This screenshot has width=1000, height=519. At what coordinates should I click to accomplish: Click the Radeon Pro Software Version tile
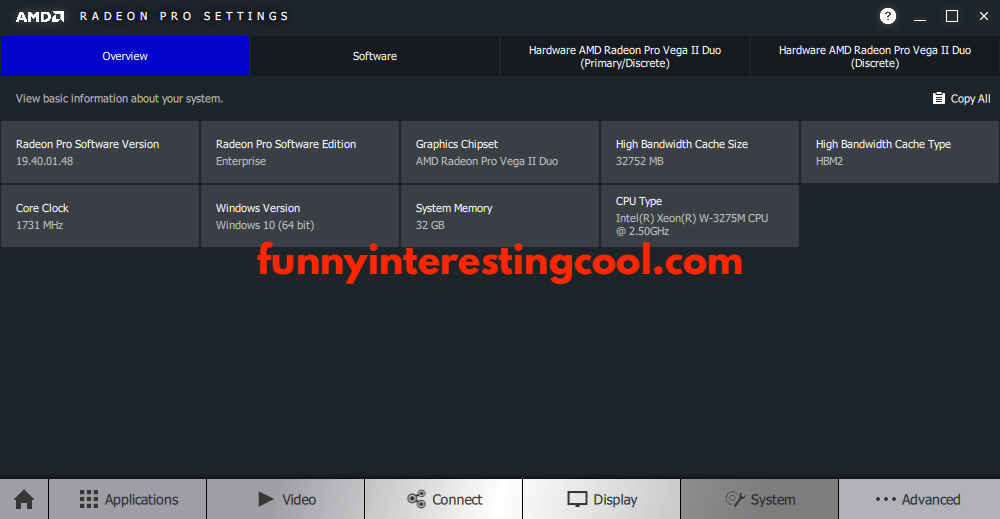100,152
